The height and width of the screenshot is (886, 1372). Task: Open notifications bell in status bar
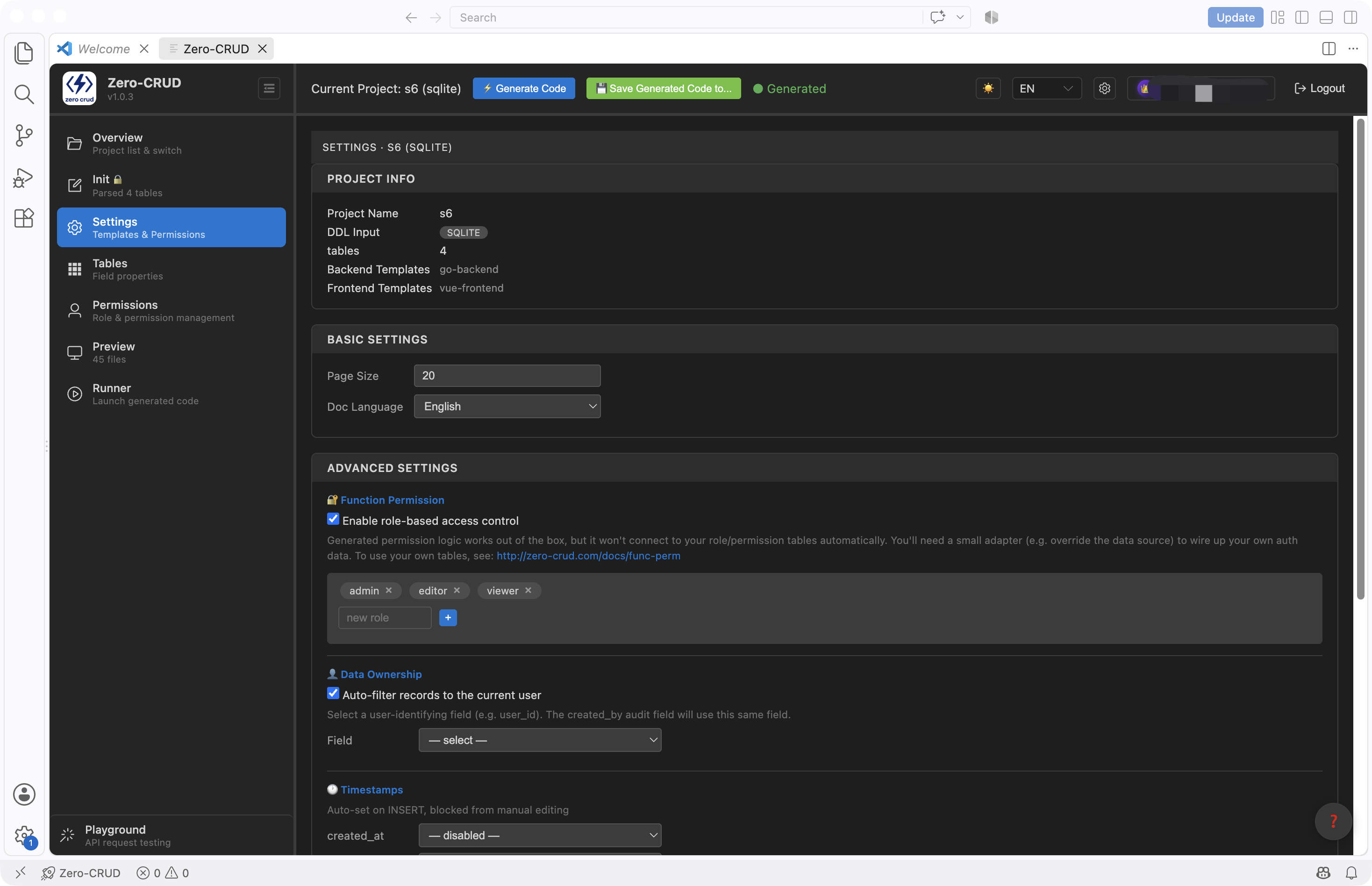click(1351, 873)
